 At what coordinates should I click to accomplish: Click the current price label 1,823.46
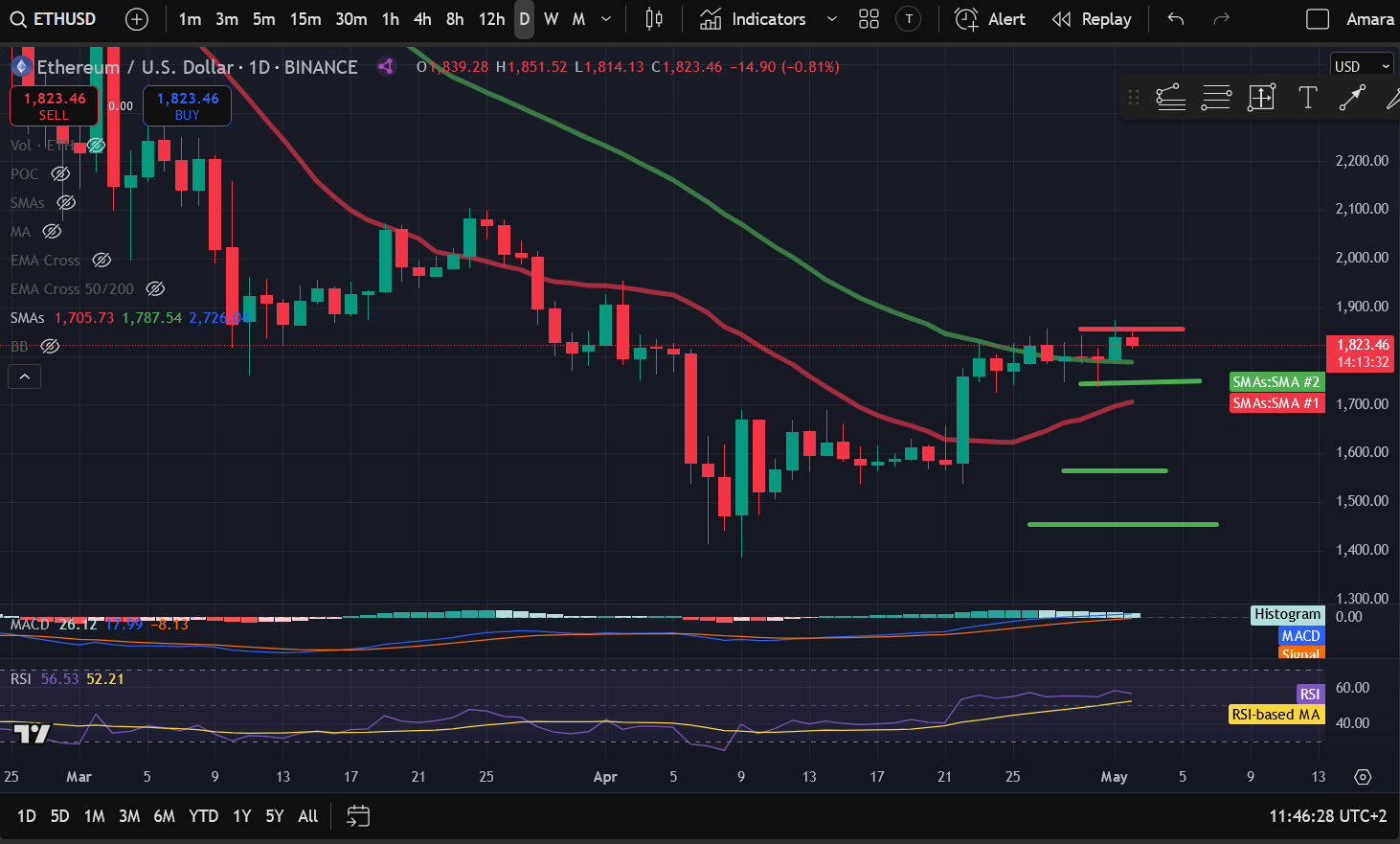[1363, 353]
